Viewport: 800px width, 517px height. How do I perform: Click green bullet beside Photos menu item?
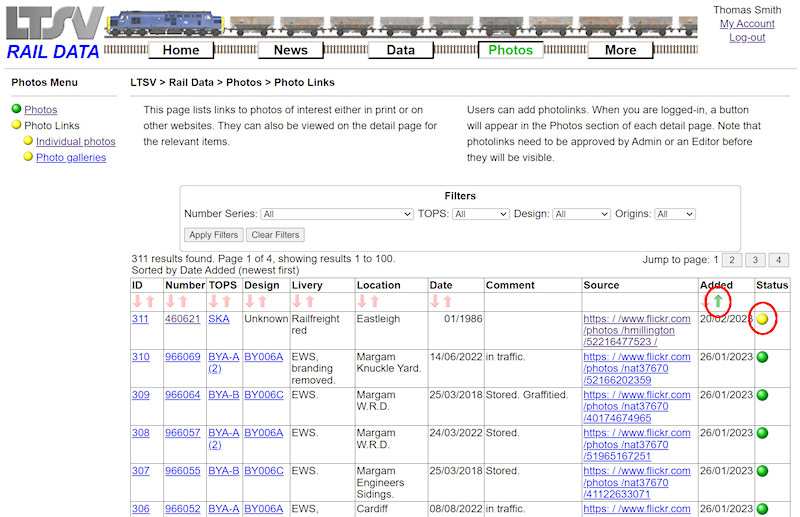point(16,109)
